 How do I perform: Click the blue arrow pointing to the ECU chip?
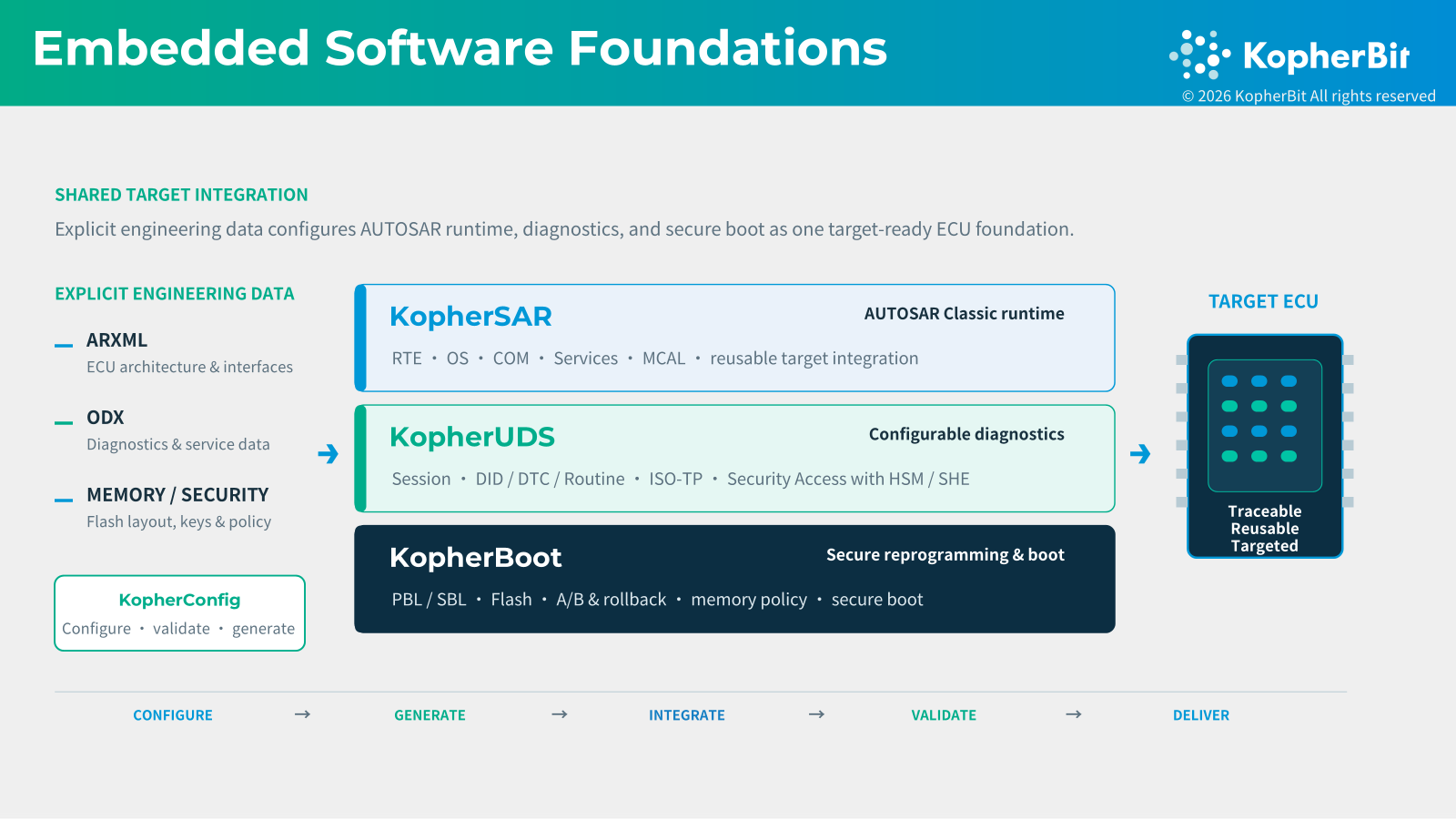[1140, 453]
